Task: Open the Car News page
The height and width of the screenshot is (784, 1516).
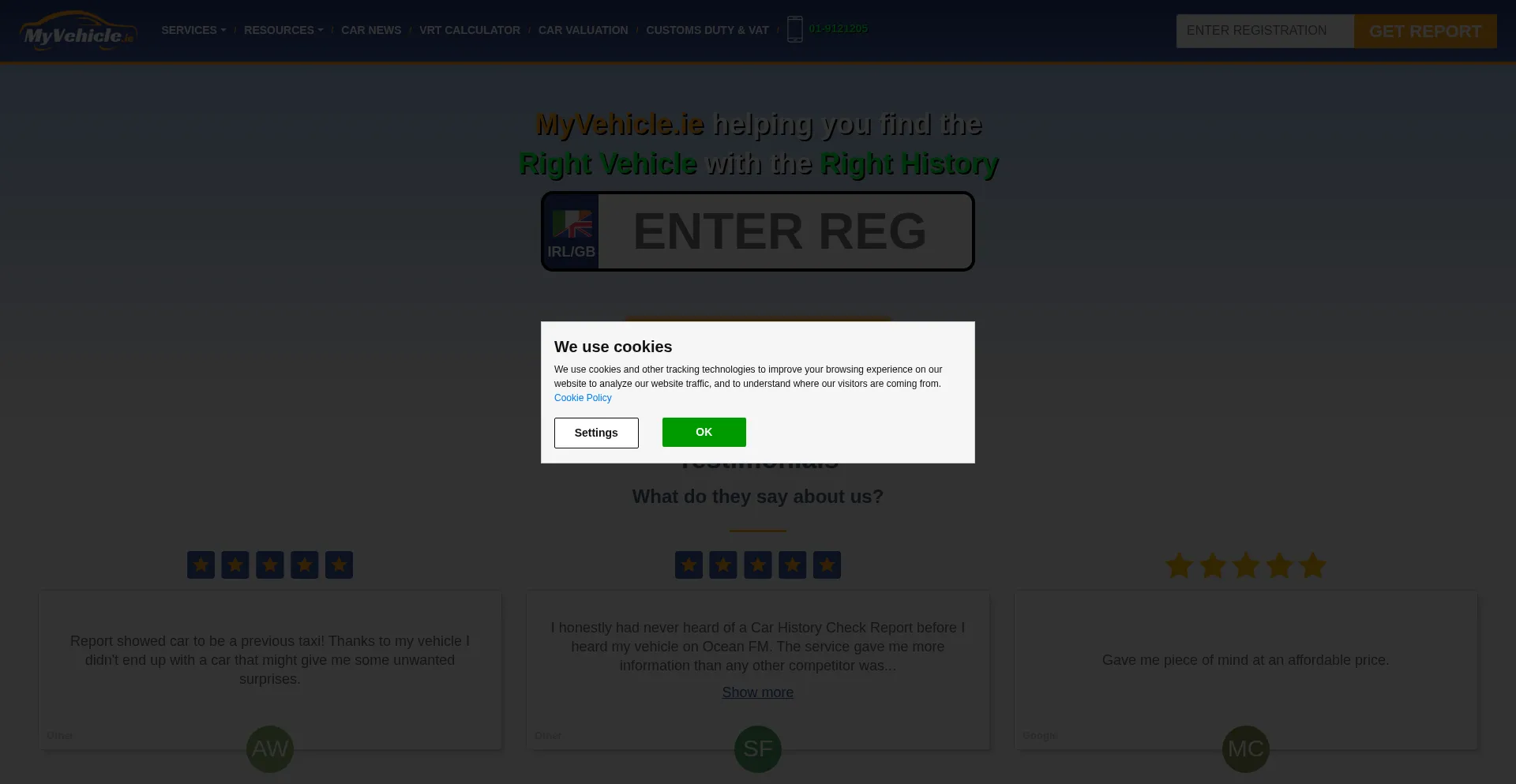Action: tap(371, 30)
